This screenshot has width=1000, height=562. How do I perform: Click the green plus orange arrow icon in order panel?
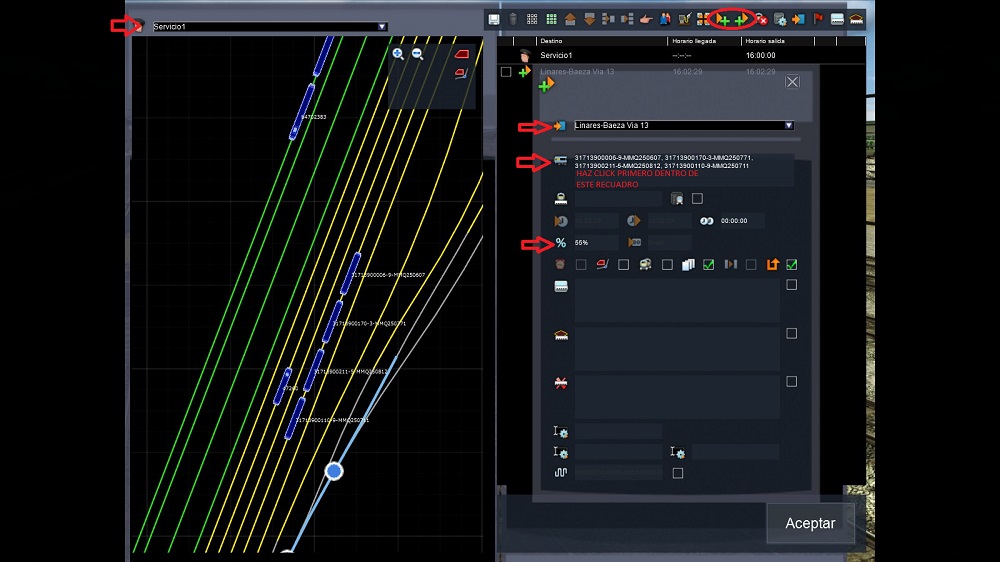[546, 84]
